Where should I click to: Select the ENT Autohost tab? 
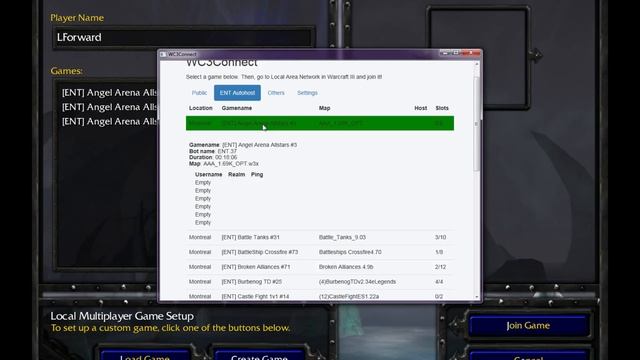coord(237,93)
